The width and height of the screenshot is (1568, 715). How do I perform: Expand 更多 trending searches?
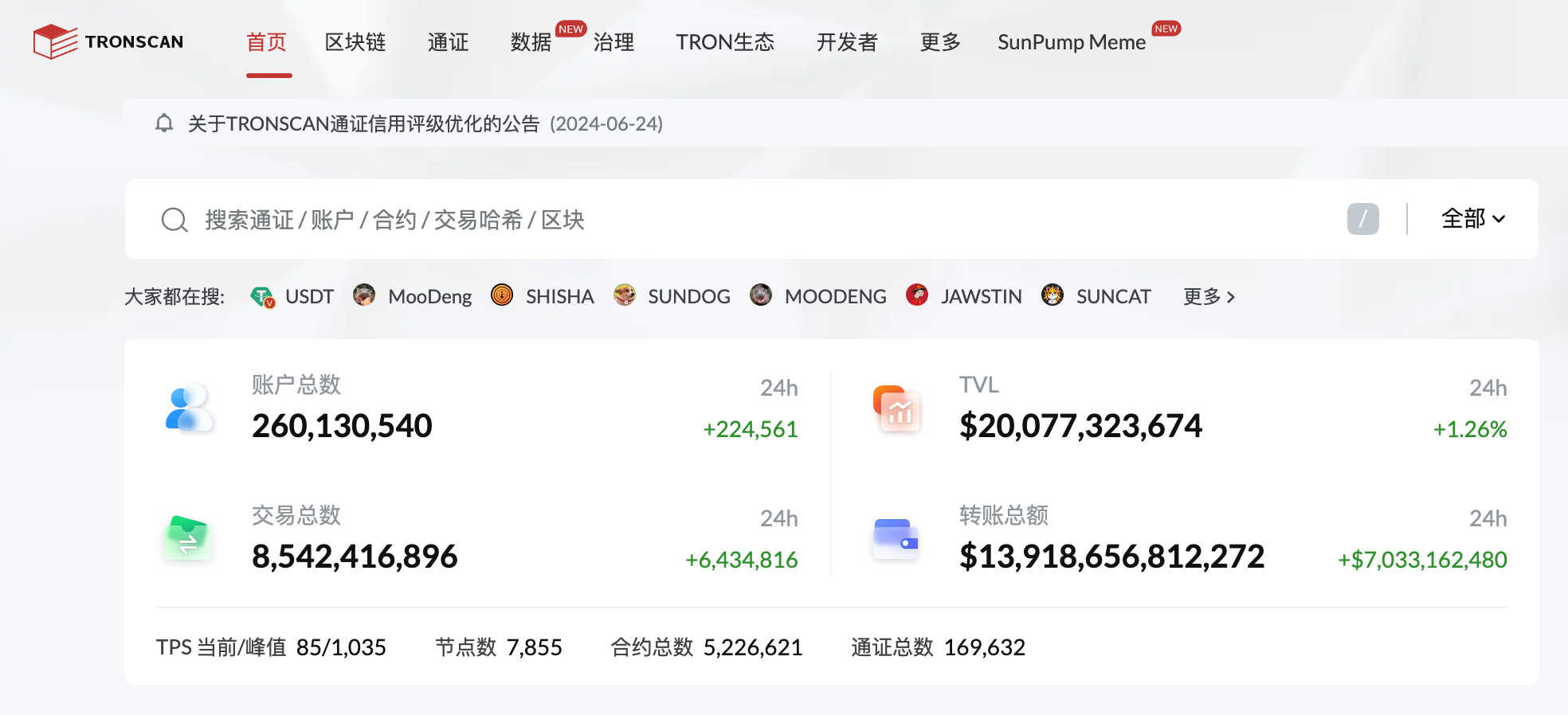(x=1209, y=297)
